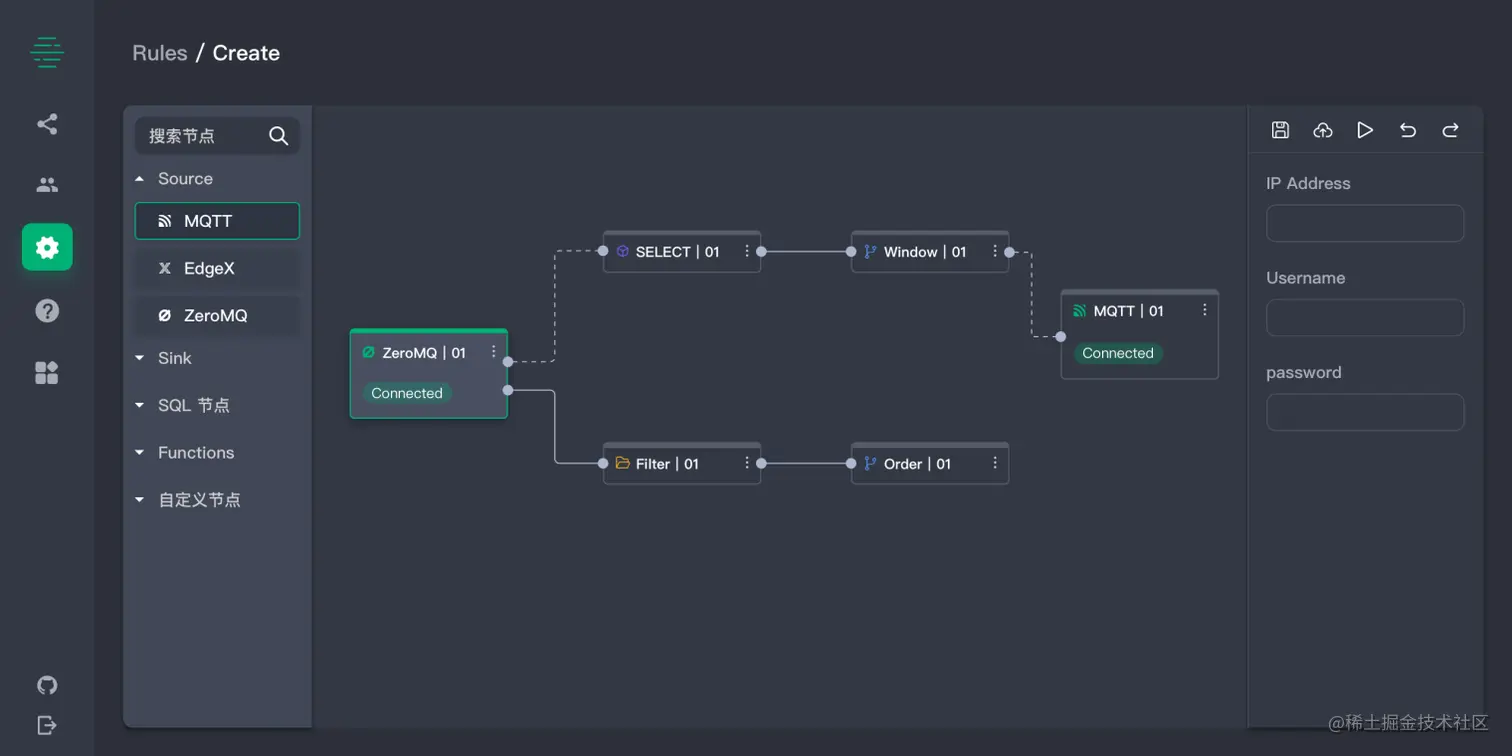Viewport: 1512px width, 756px height.
Task: Click the IP Address input field
Action: 1364,223
